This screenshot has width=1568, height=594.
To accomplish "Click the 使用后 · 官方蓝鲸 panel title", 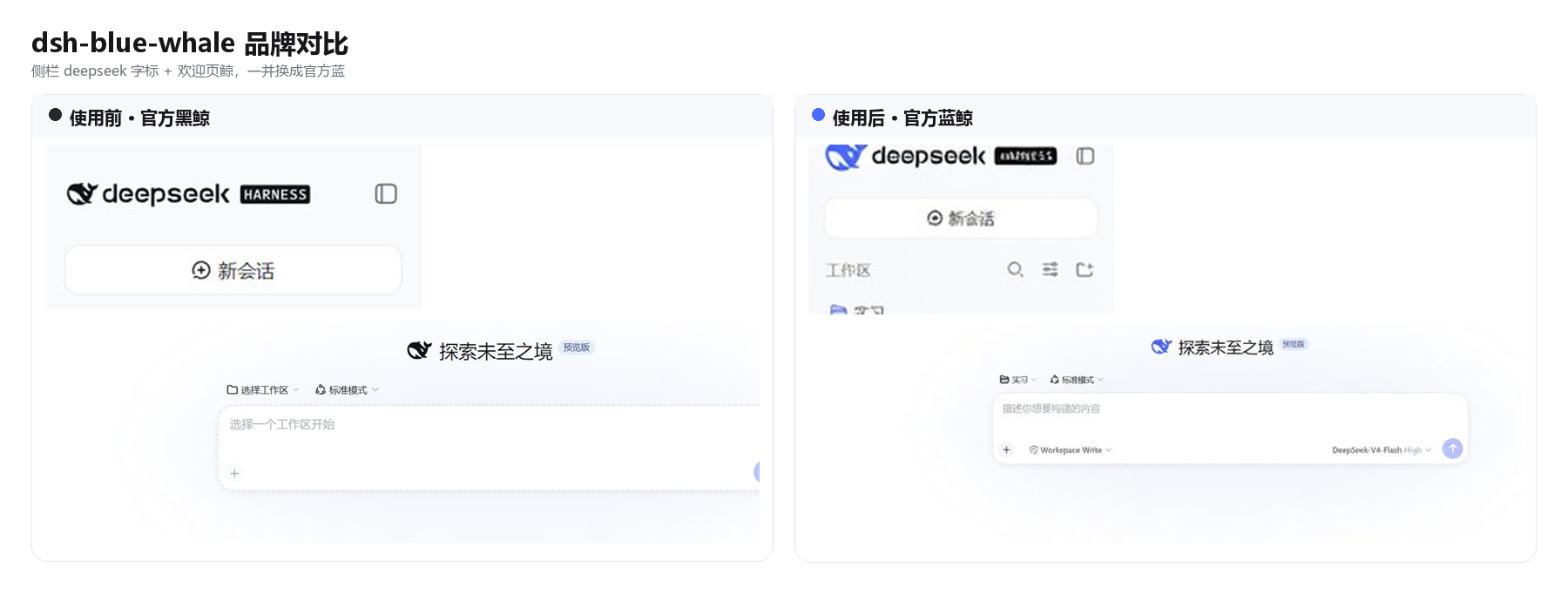I will tap(902, 118).
